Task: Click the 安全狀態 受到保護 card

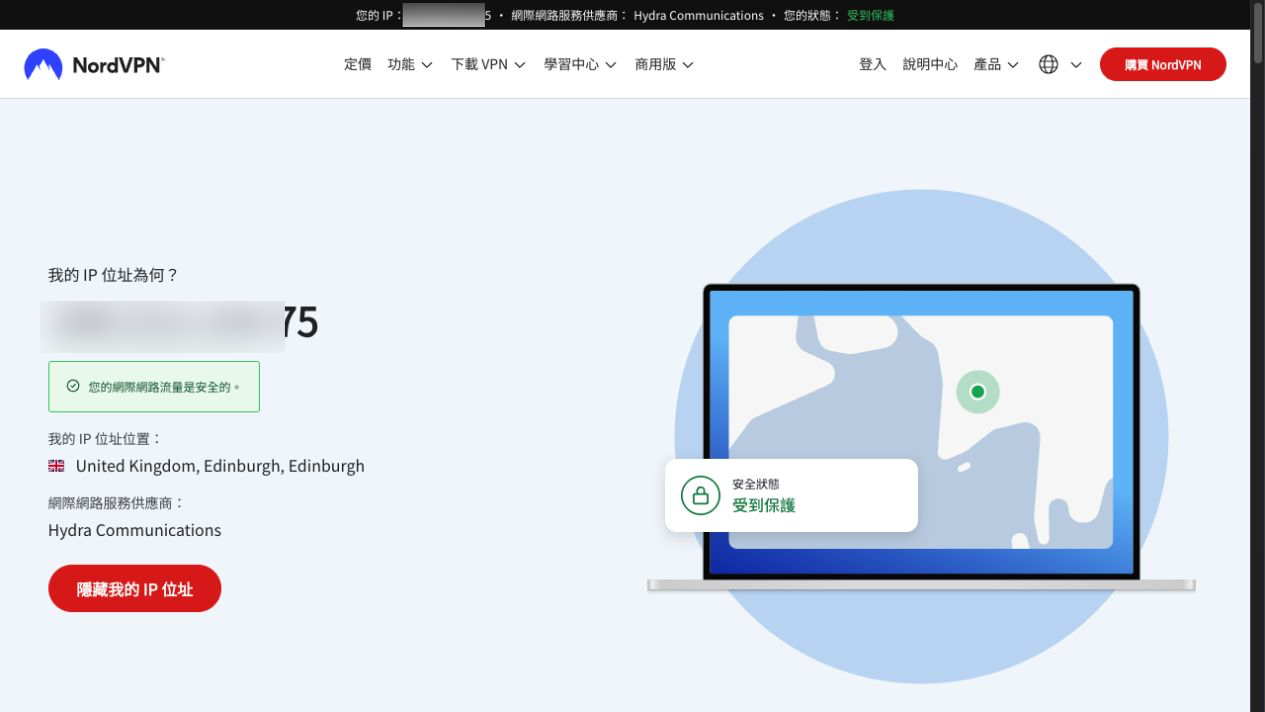Action: click(791, 495)
